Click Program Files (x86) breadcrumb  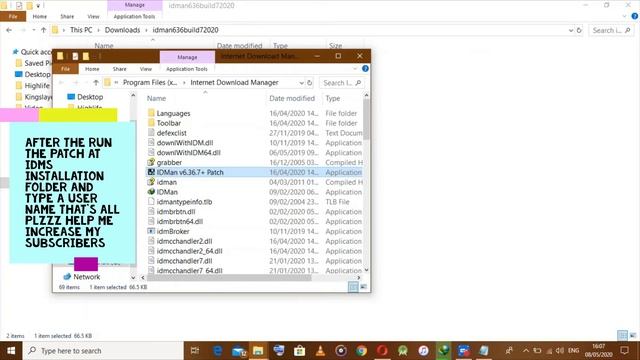(150, 82)
